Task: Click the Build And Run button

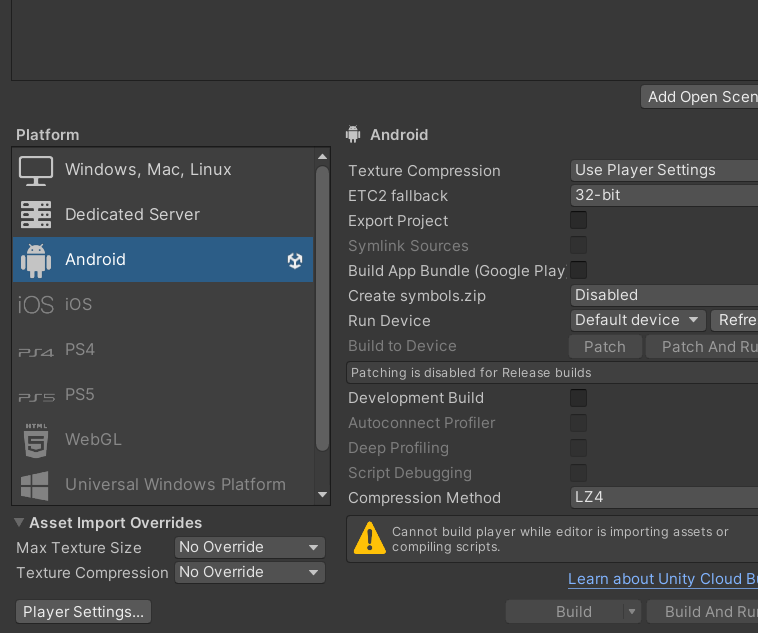Action: point(702,612)
